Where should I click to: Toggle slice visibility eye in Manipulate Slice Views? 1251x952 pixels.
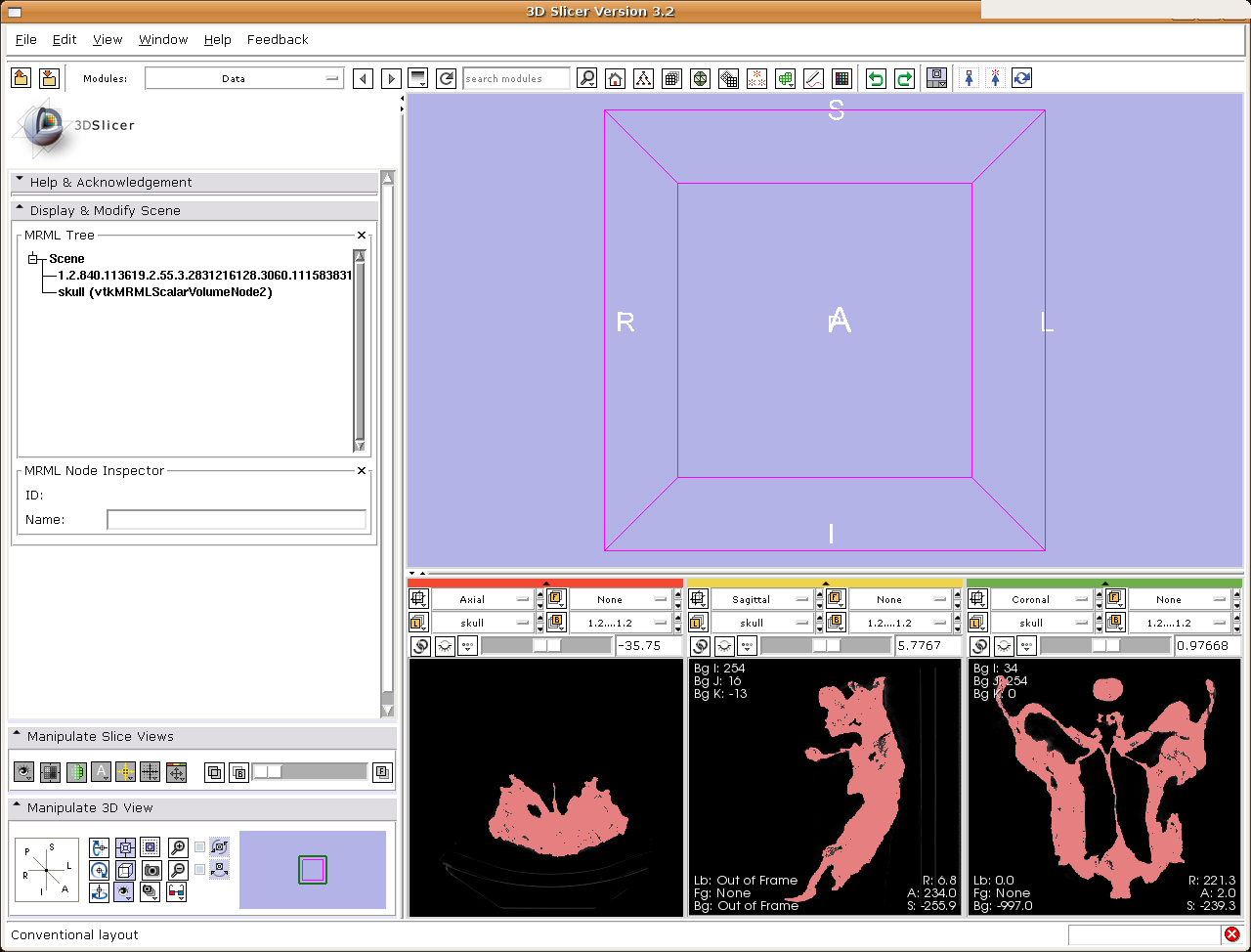click(x=23, y=772)
